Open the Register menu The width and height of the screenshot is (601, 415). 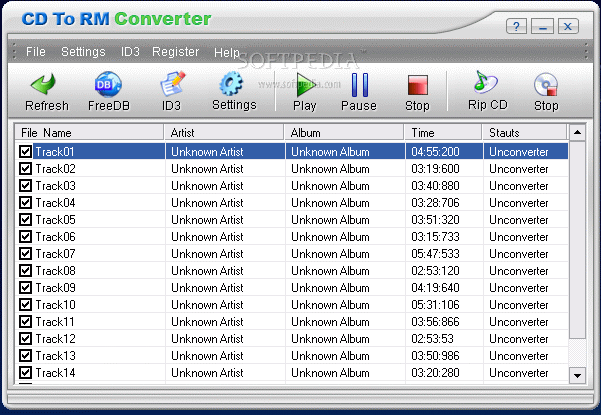pyautogui.click(x=176, y=51)
